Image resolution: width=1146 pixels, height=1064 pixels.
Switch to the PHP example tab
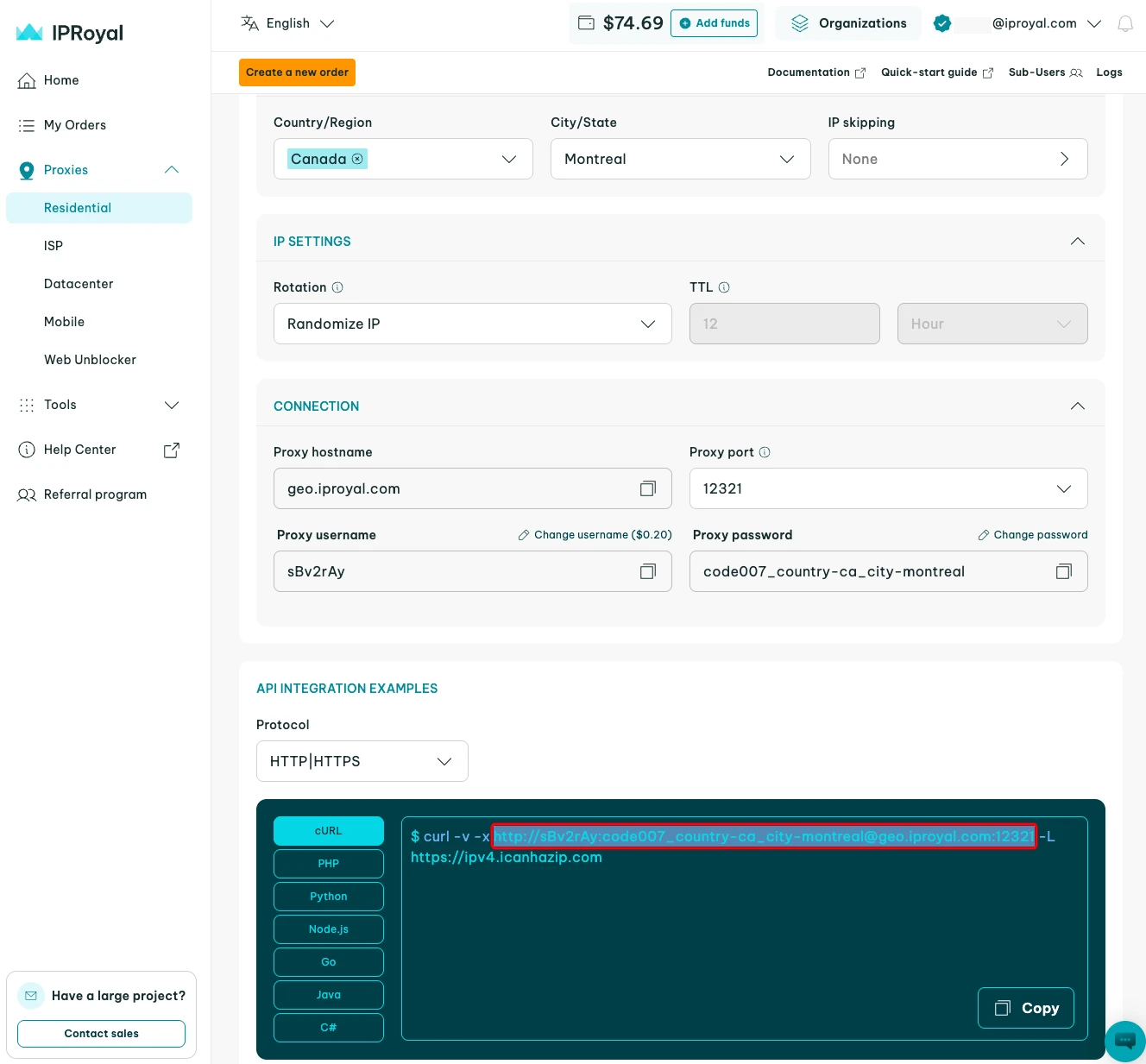[x=329, y=864]
